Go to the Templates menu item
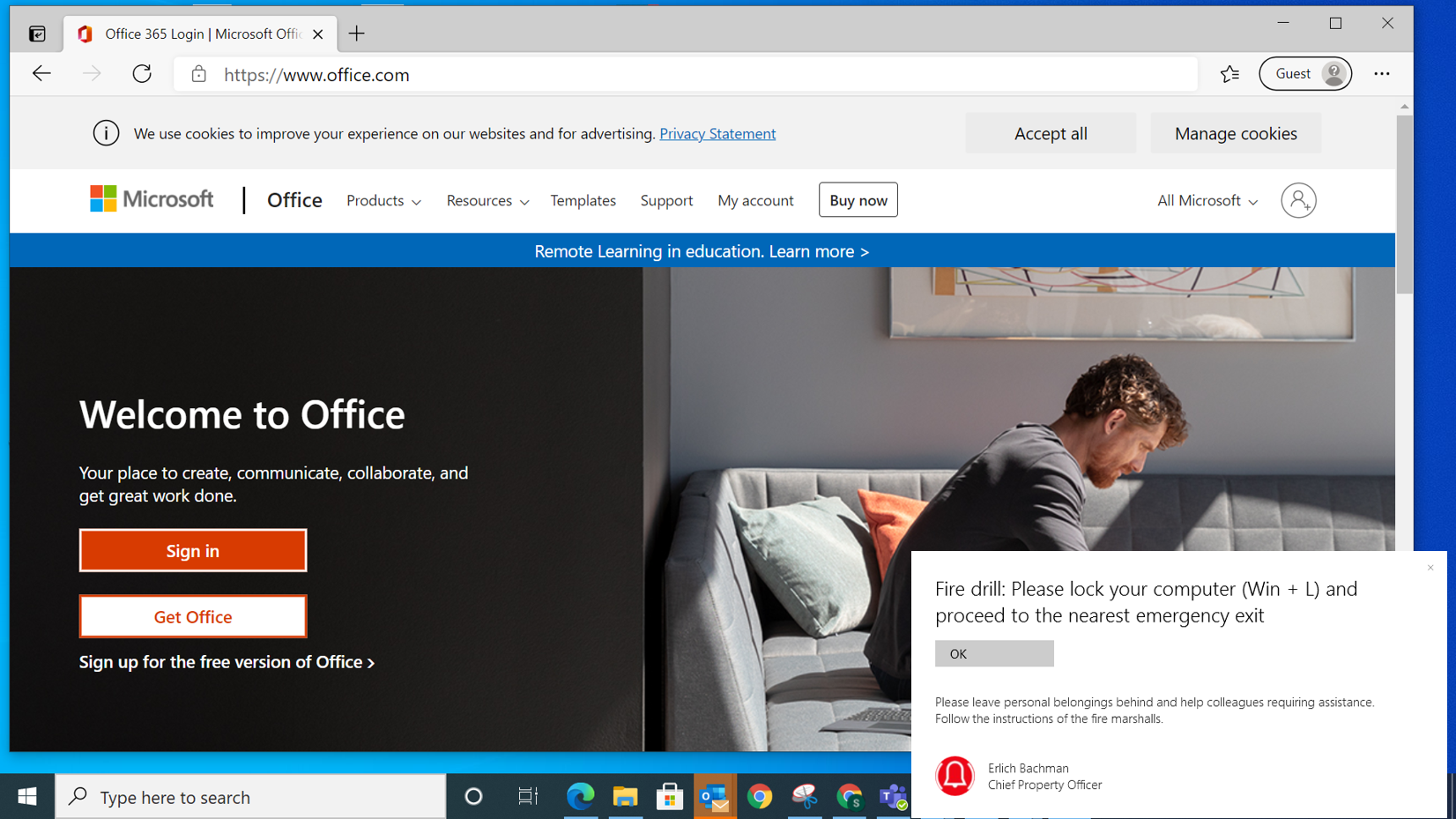Image resolution: width=1456 pixels, height=819 pixels. pos(583,200)
